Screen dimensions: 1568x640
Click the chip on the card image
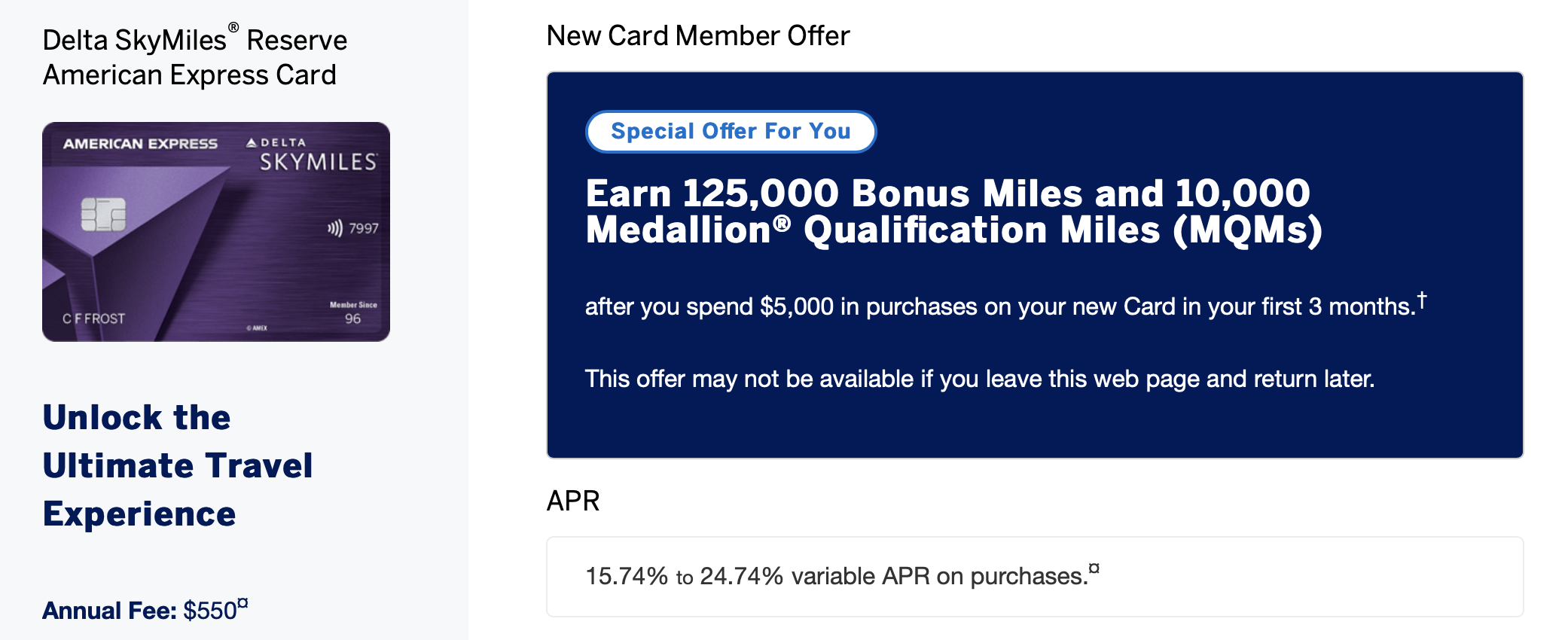coord(103,215)
